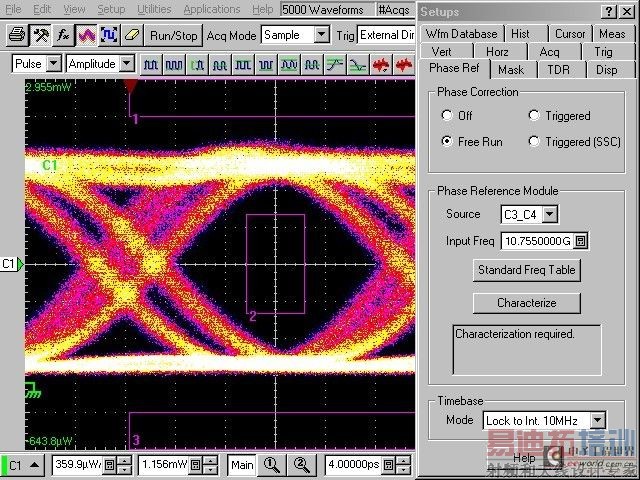Decrease the 1.156mW offset with down arrow
The image size is (640, 480).
tap(211, 470)
